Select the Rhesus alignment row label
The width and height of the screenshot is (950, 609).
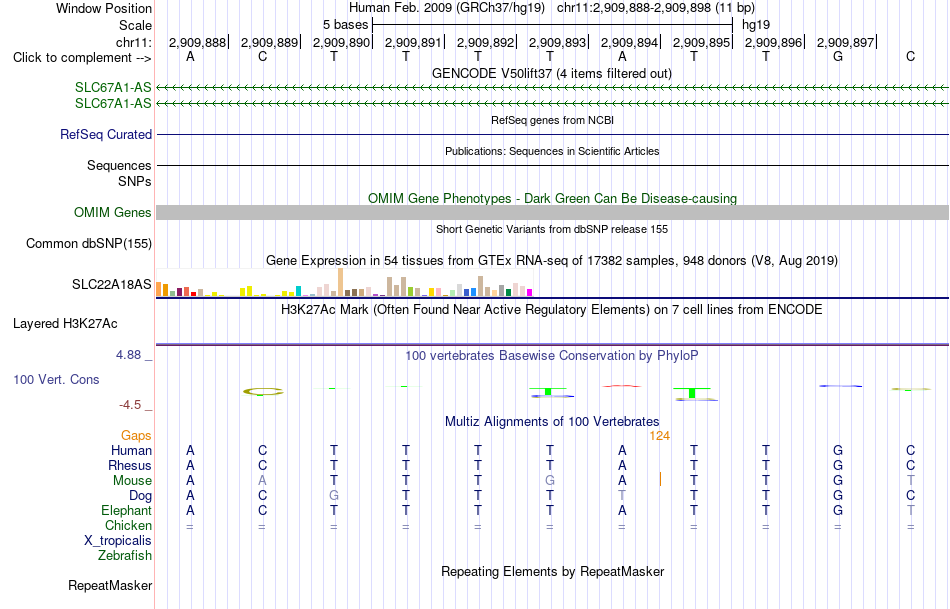point(130,465)
